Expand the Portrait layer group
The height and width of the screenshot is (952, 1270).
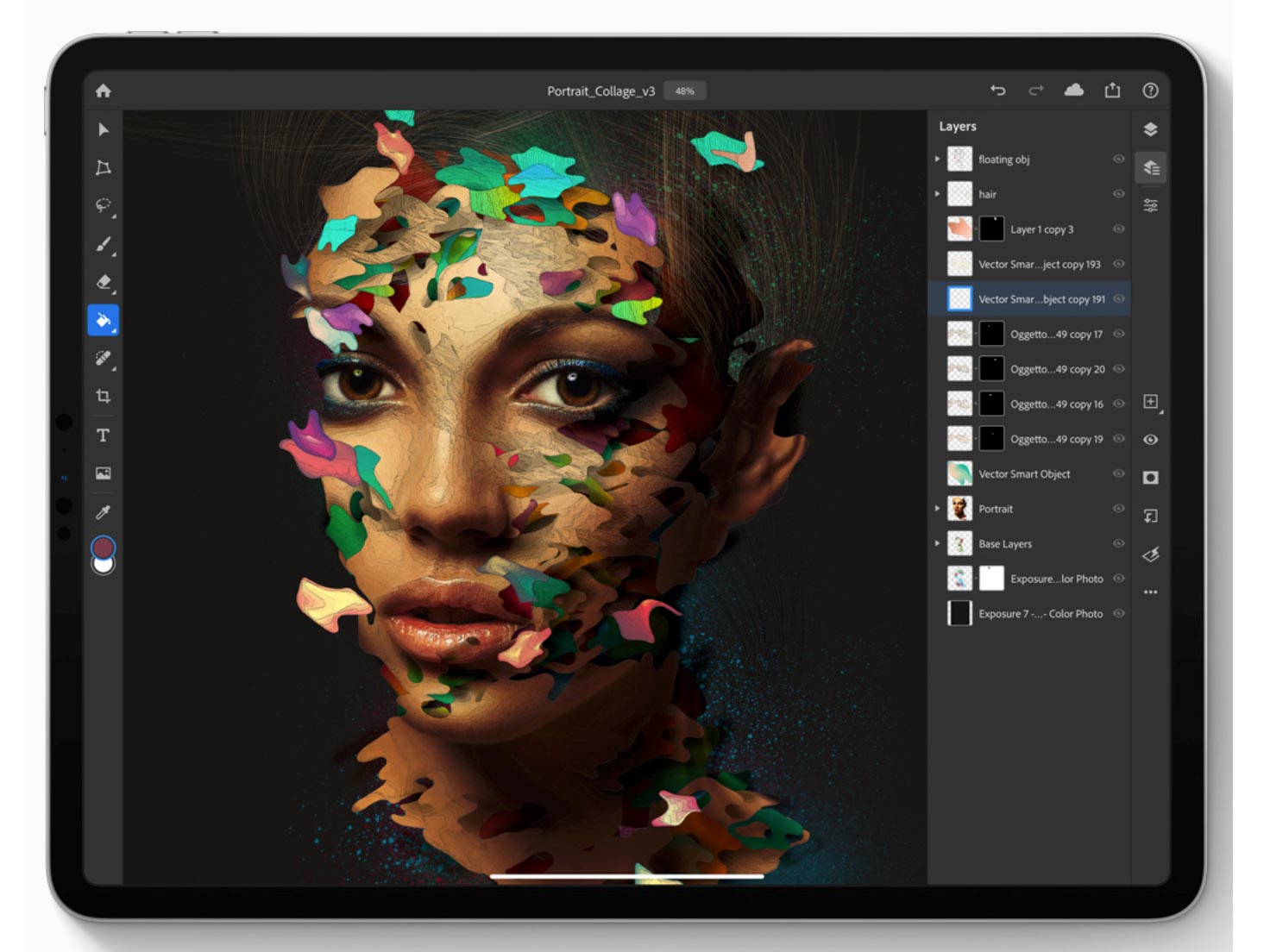tap(938, 509)
